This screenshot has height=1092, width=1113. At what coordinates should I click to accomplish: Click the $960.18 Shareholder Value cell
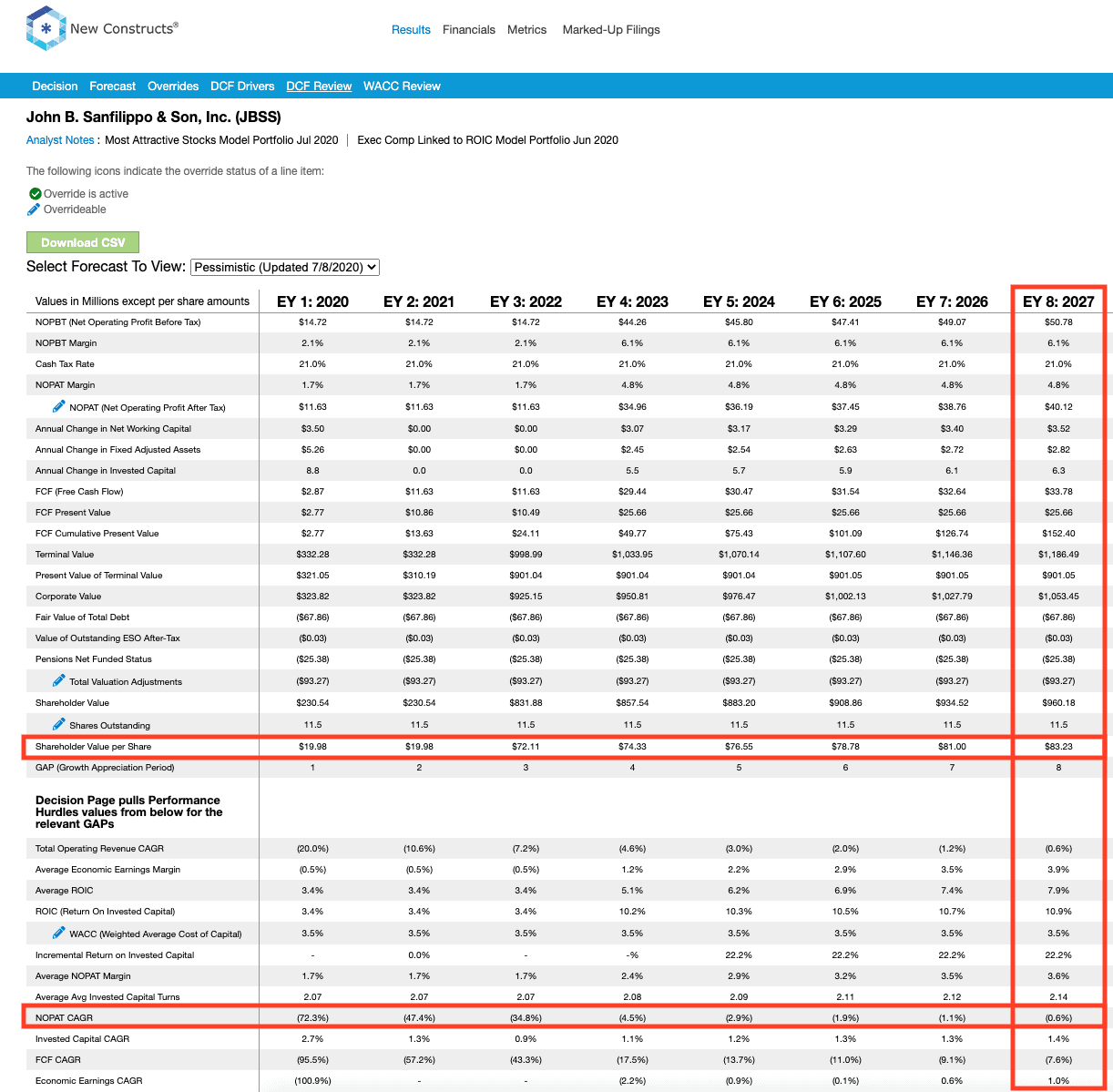point(1058,703)
